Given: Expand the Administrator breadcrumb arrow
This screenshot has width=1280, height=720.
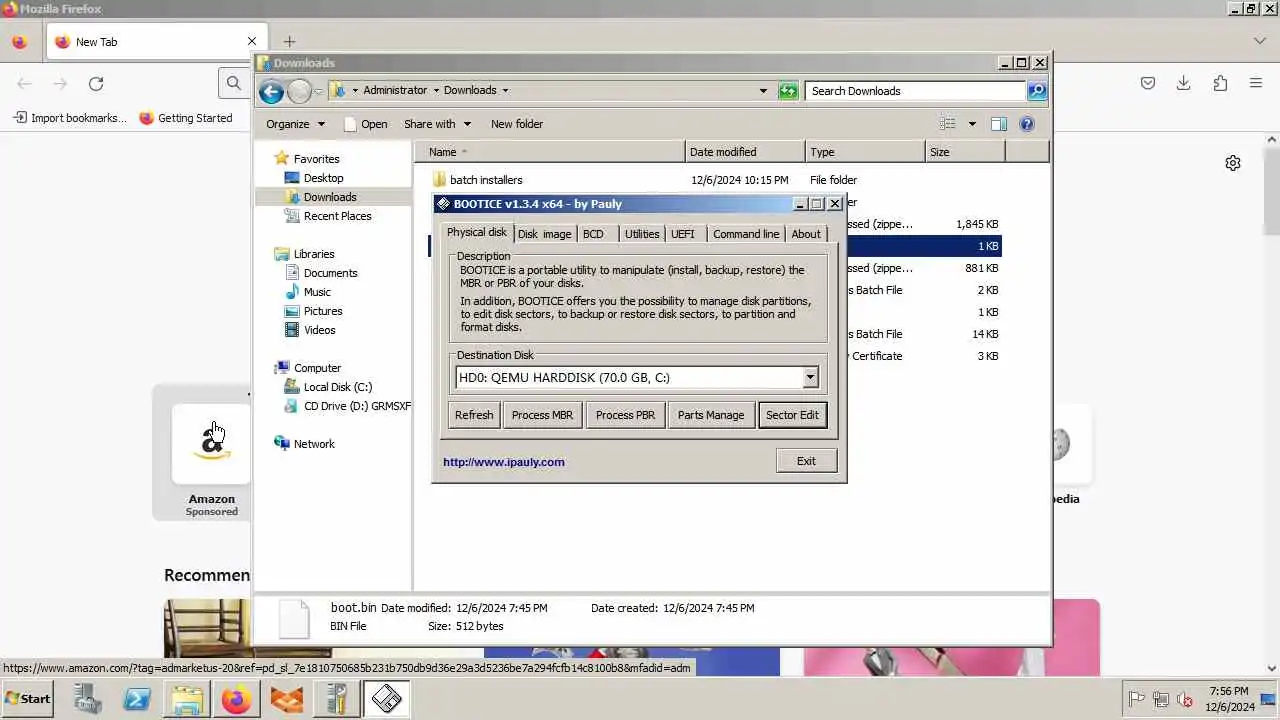Looking at the screenshot, I should 436,91.
